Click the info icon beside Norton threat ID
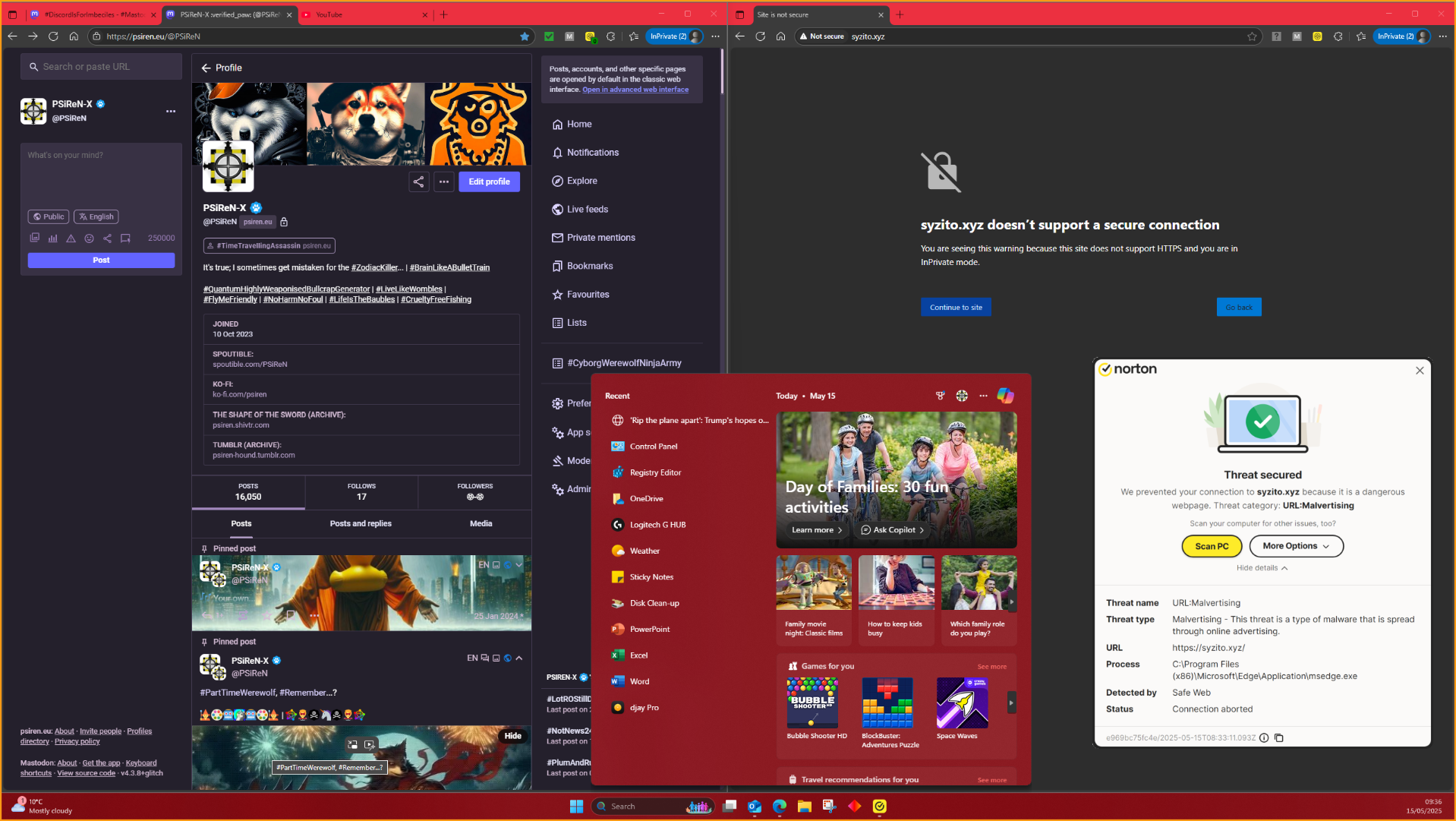1456x821 pixels. tap(1264, 737)
